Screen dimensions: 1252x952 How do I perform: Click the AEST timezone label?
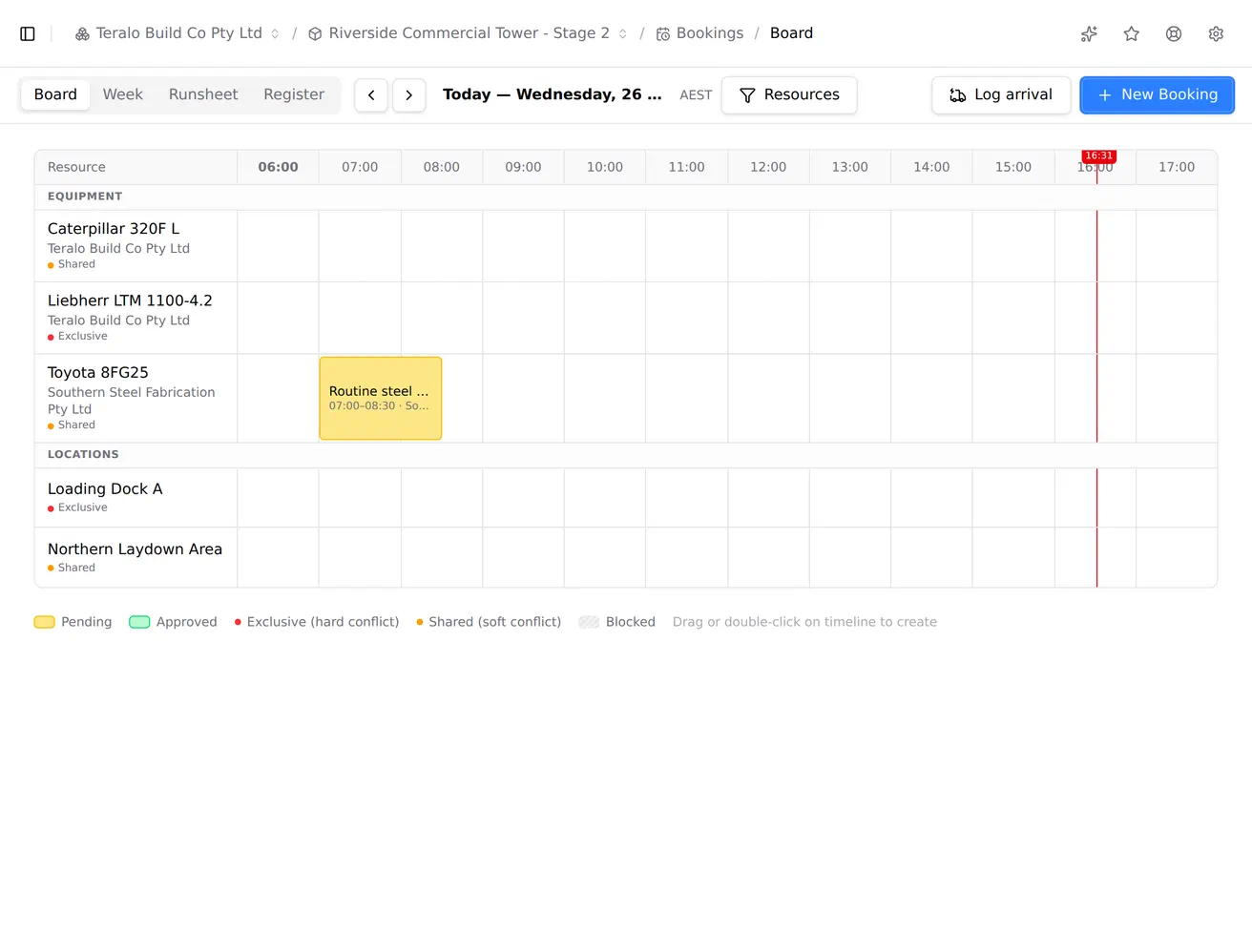tap(696, 95)
